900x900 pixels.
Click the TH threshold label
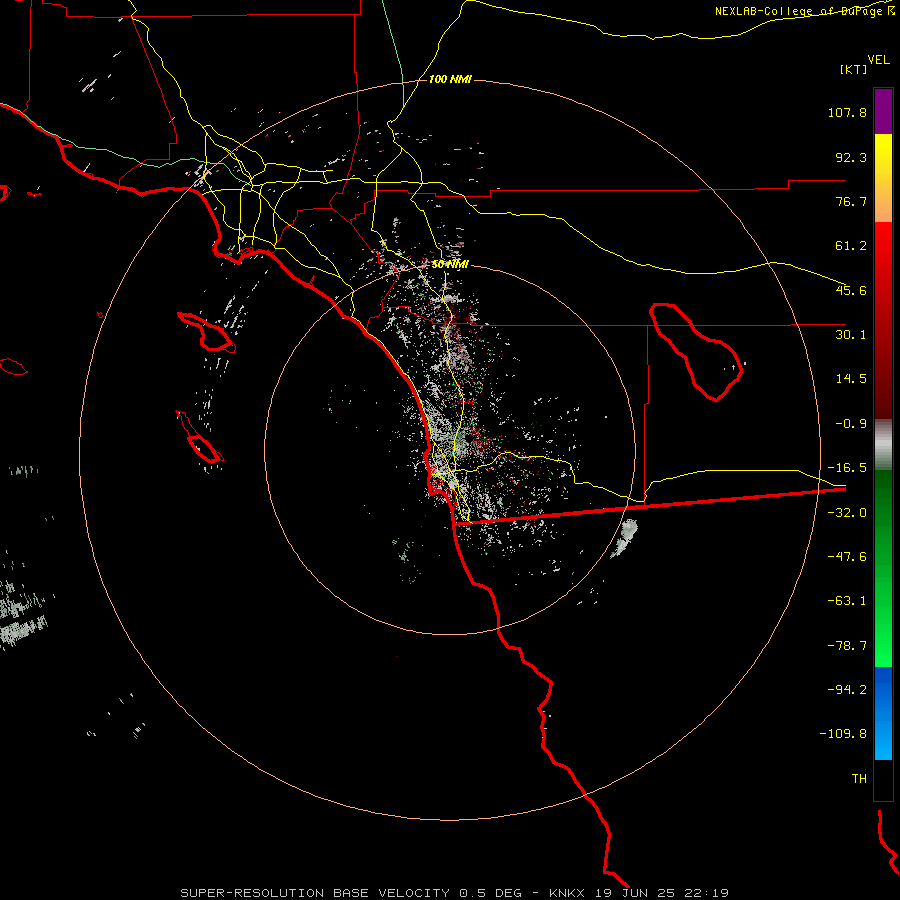(x=859, y=779)
